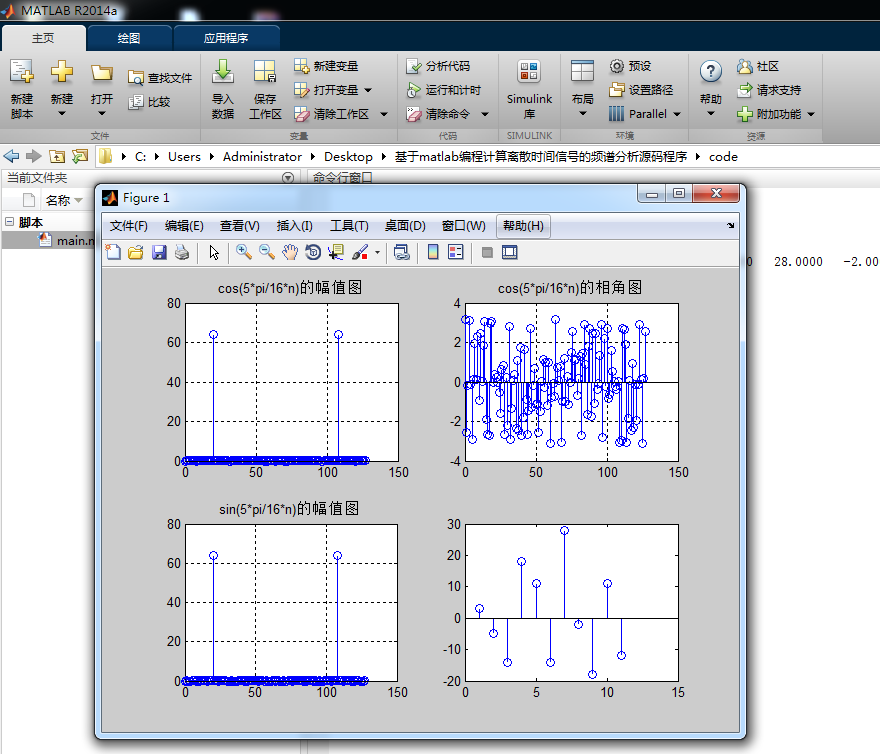Viewport: 880px width, 754px height.
Task: Click the Compare (比较) button
Action: (x=149, y=102)
